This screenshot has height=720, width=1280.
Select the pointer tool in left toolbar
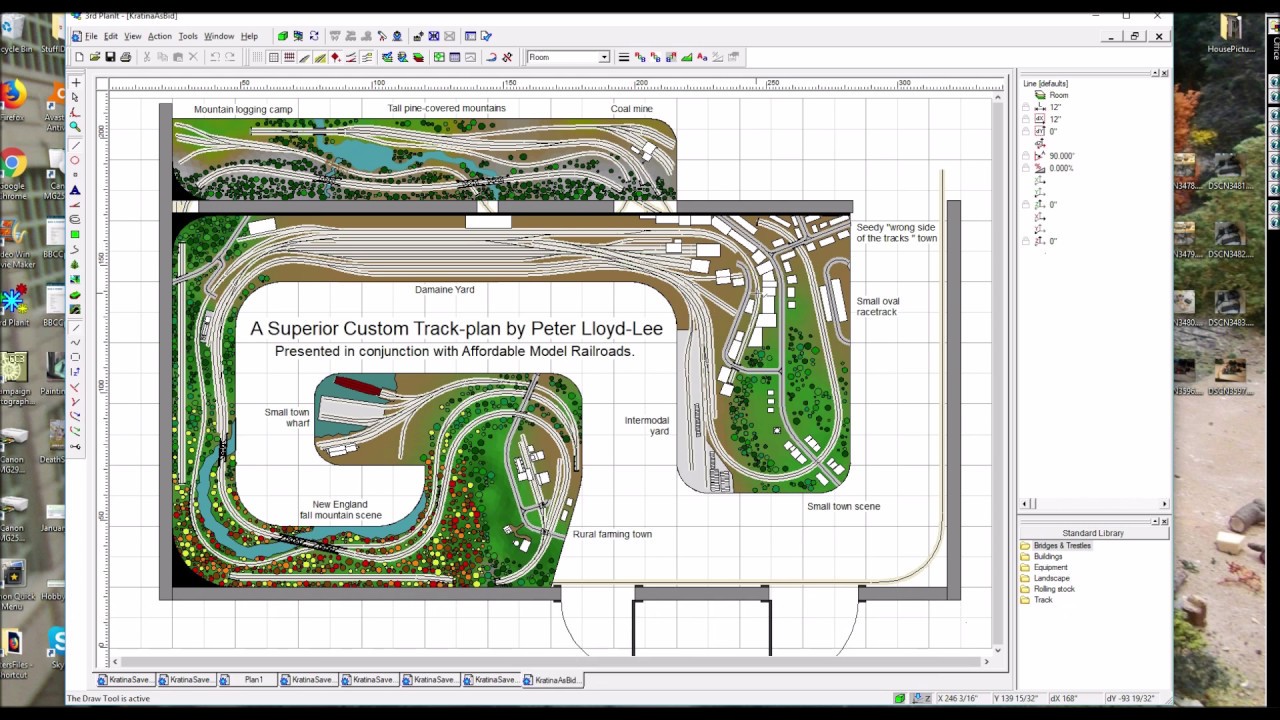point(75,97)
